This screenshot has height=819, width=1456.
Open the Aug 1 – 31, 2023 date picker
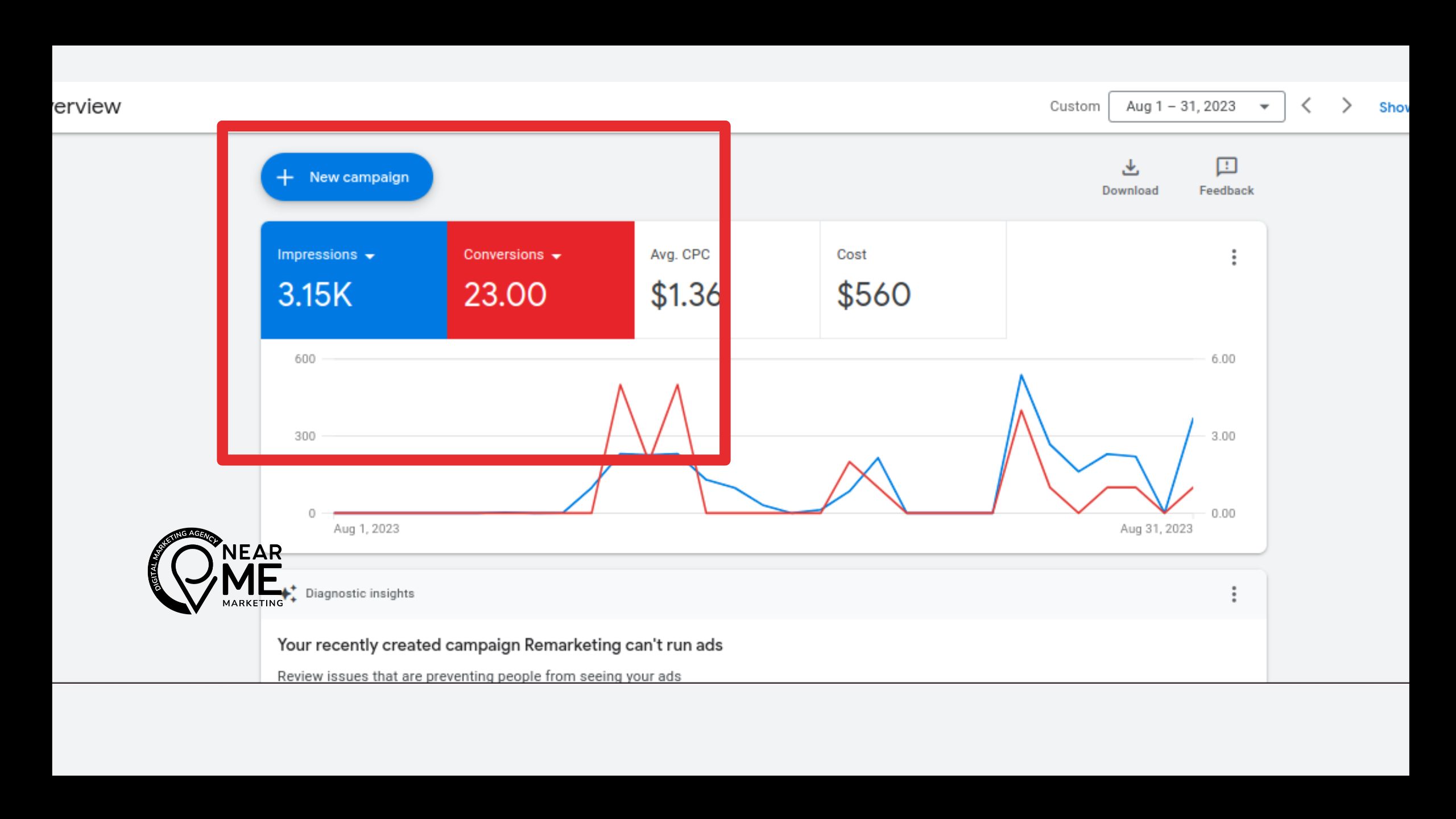1196,106
